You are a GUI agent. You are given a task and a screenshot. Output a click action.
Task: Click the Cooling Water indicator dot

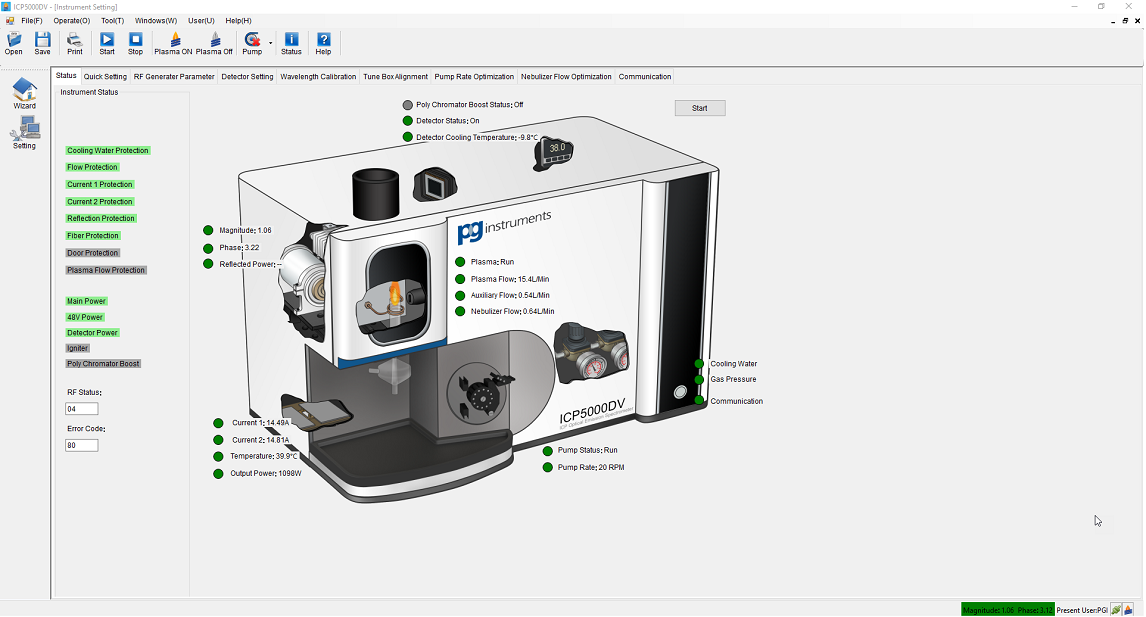[x=699, y=363]
